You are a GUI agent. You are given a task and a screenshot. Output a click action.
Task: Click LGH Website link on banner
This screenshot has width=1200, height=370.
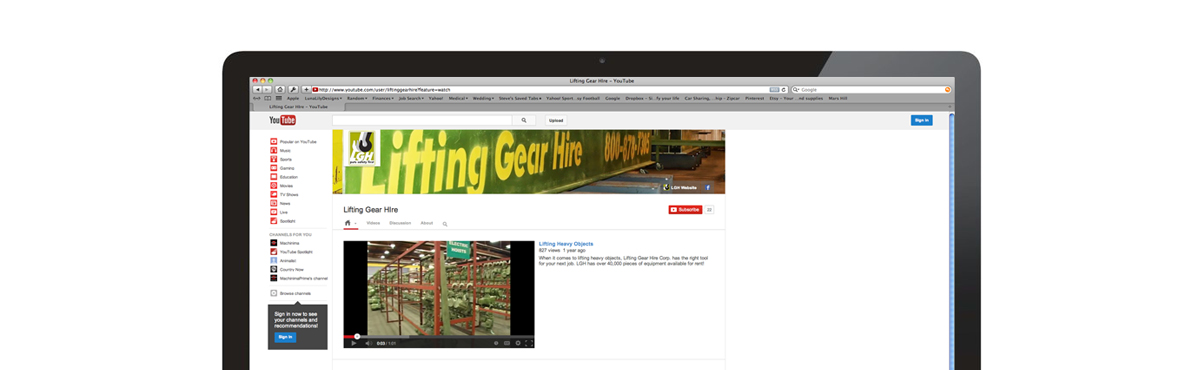coord(680,187)
